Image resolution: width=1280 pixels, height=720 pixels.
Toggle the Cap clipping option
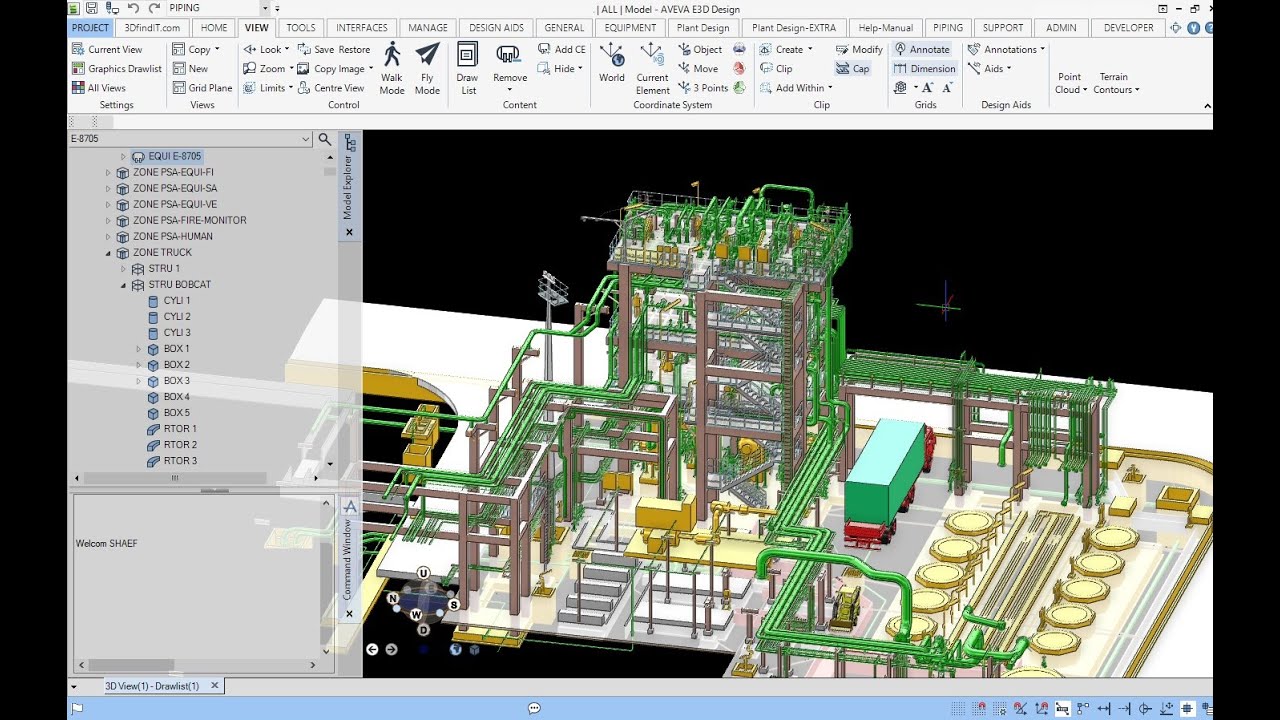coord(853,68)
